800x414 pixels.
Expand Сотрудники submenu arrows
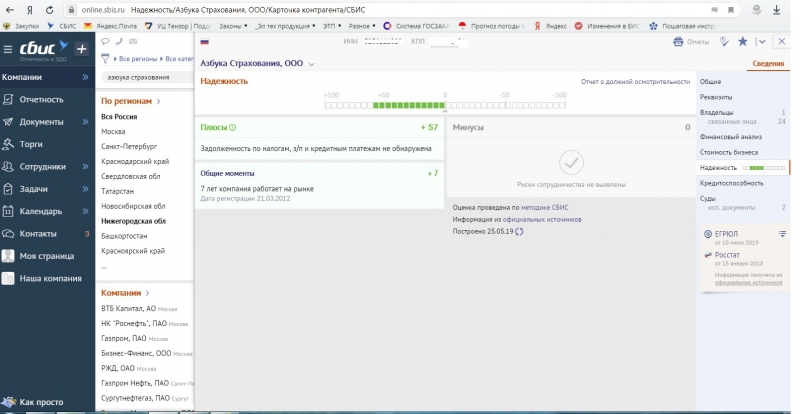point(85,167)
